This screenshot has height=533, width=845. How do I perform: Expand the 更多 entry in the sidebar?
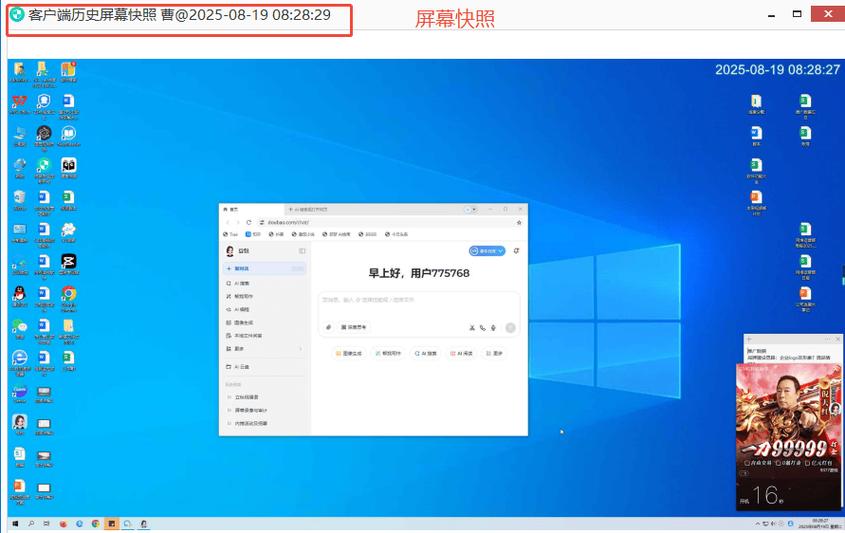[265, 349]
